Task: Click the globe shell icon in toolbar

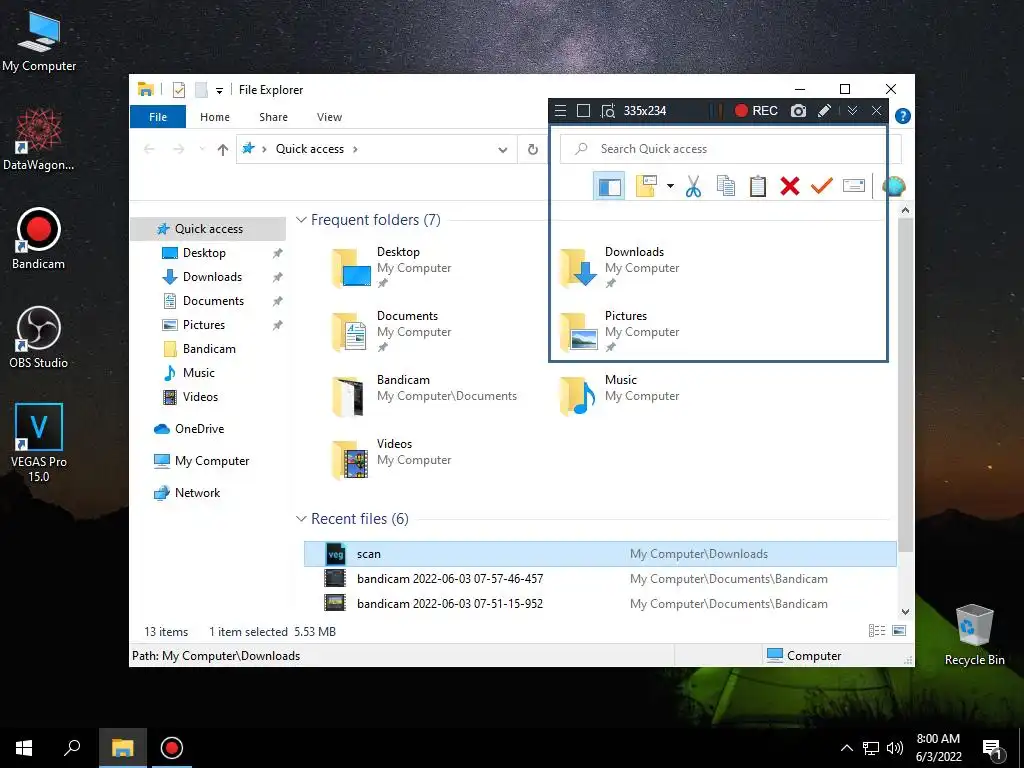Action: coord(893,187)
